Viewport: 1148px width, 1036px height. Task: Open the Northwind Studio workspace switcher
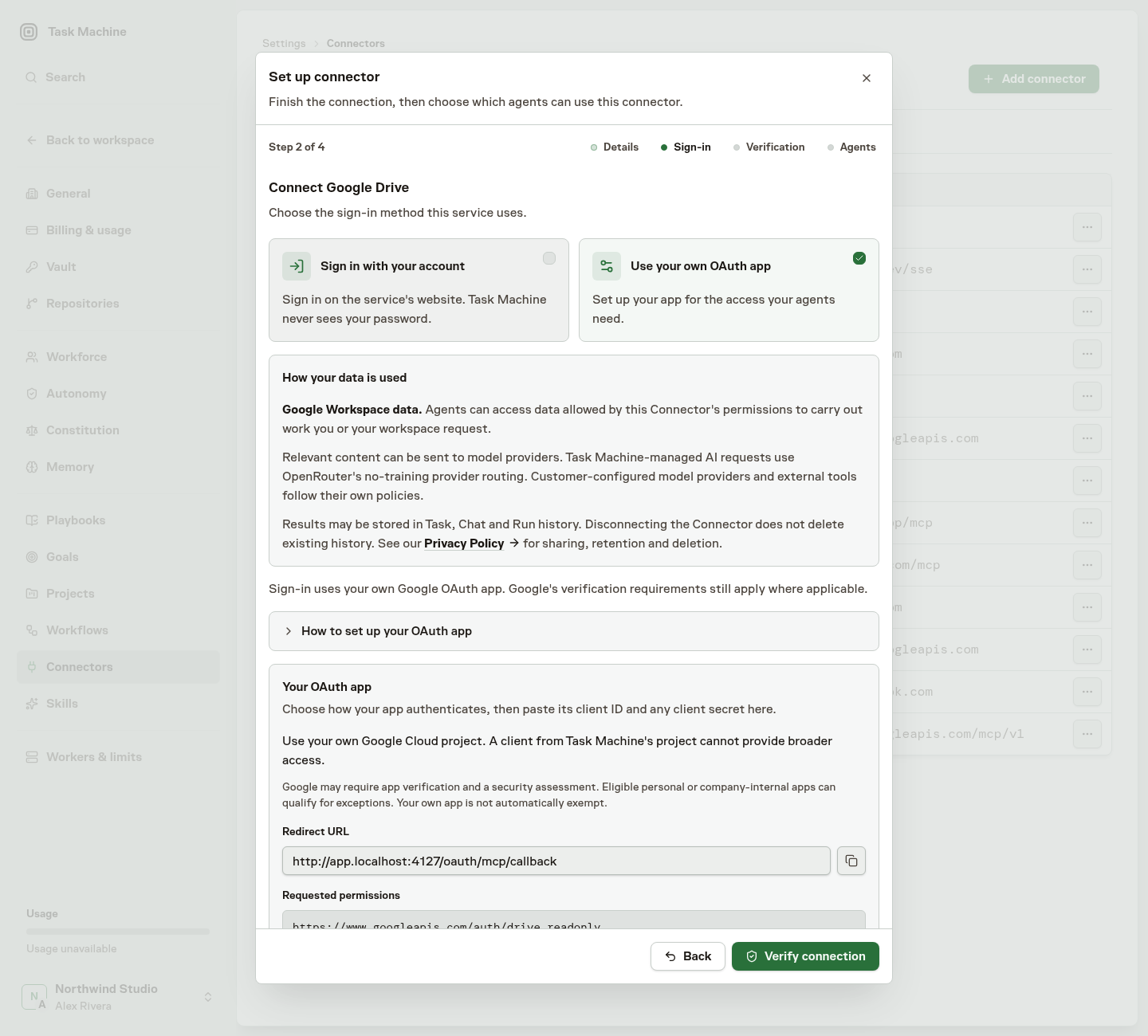coord(118,997)
